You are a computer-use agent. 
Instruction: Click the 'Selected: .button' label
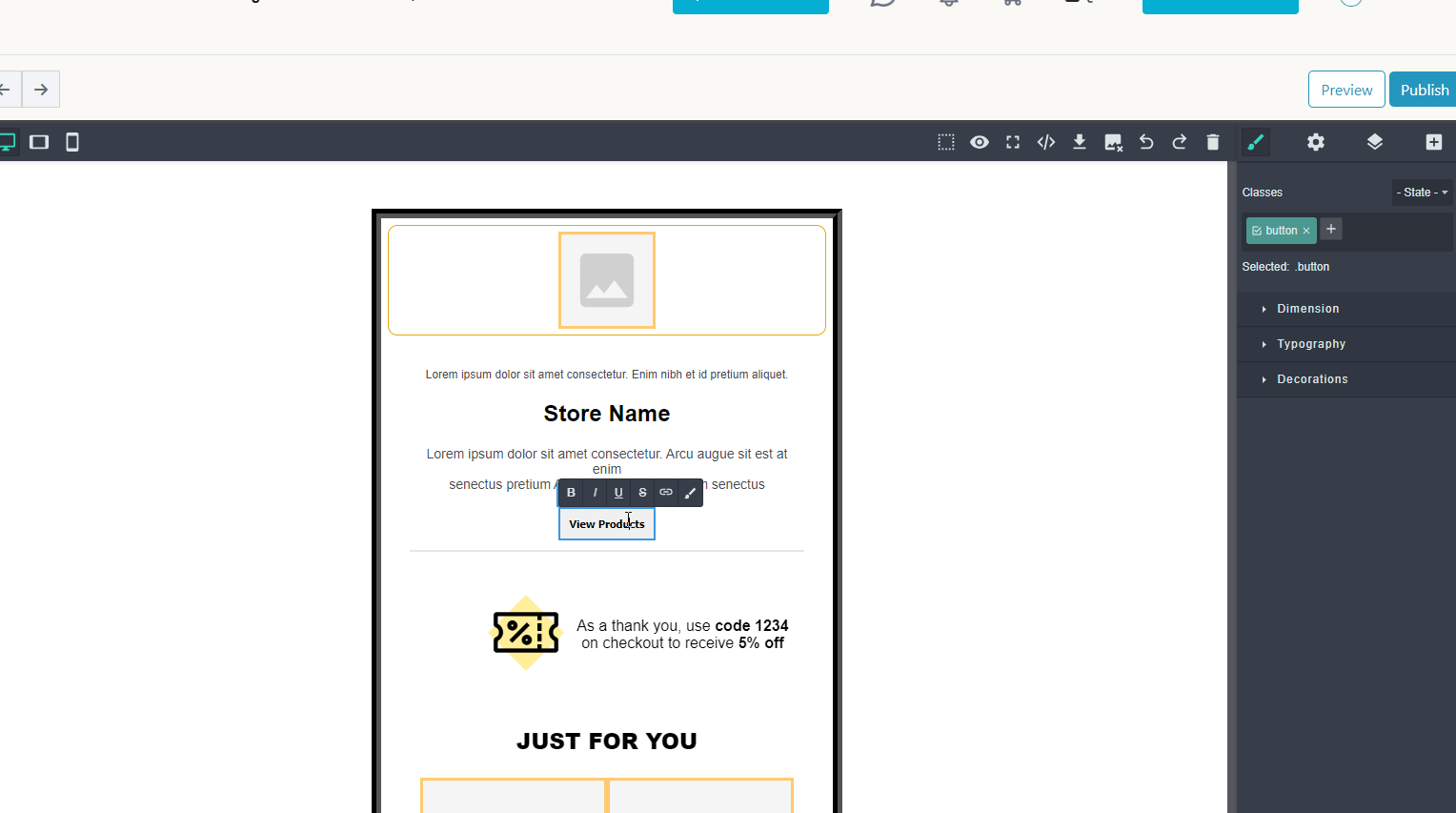(1285, 267)
